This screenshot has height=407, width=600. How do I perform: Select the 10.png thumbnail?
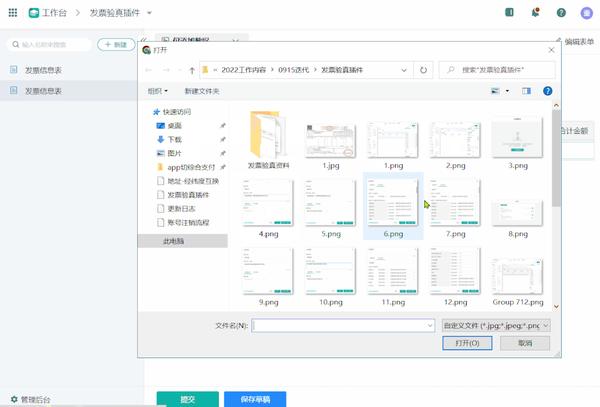(331, 276)
